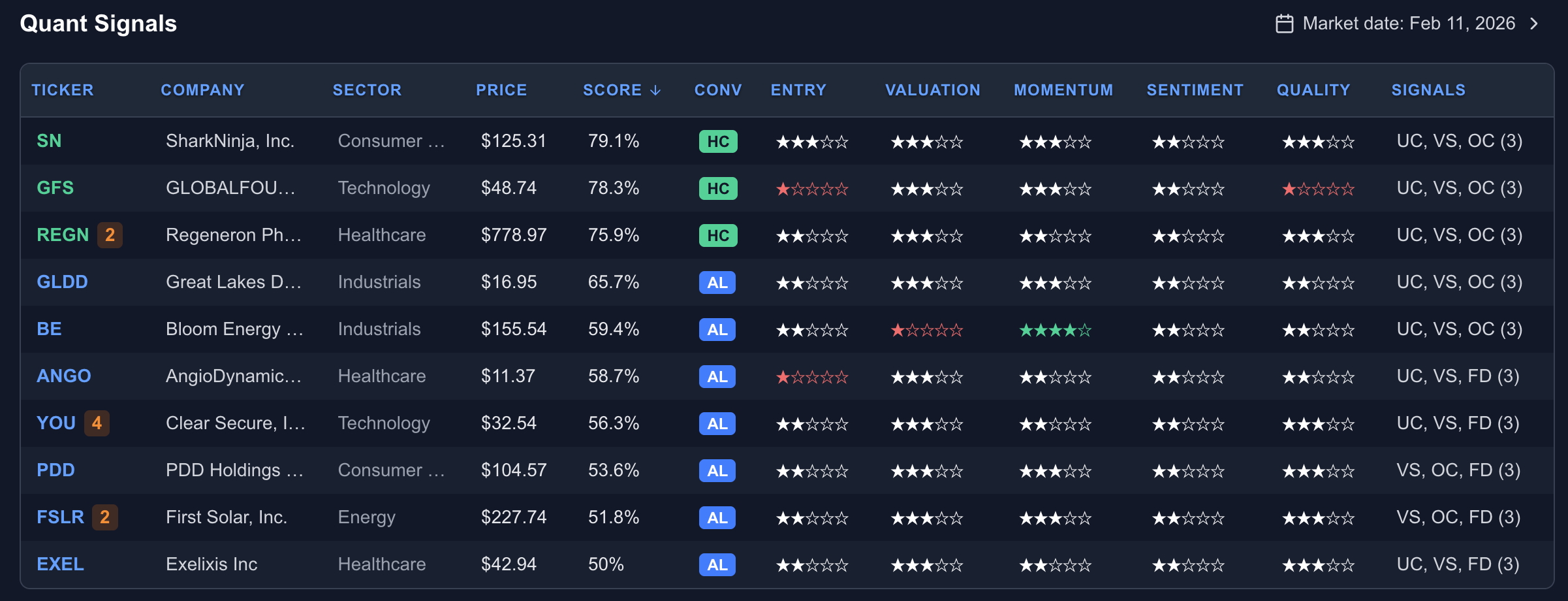Open the ANGO ticker link
The width and height of the screenshot is (1568, 601).
(63, 376)
